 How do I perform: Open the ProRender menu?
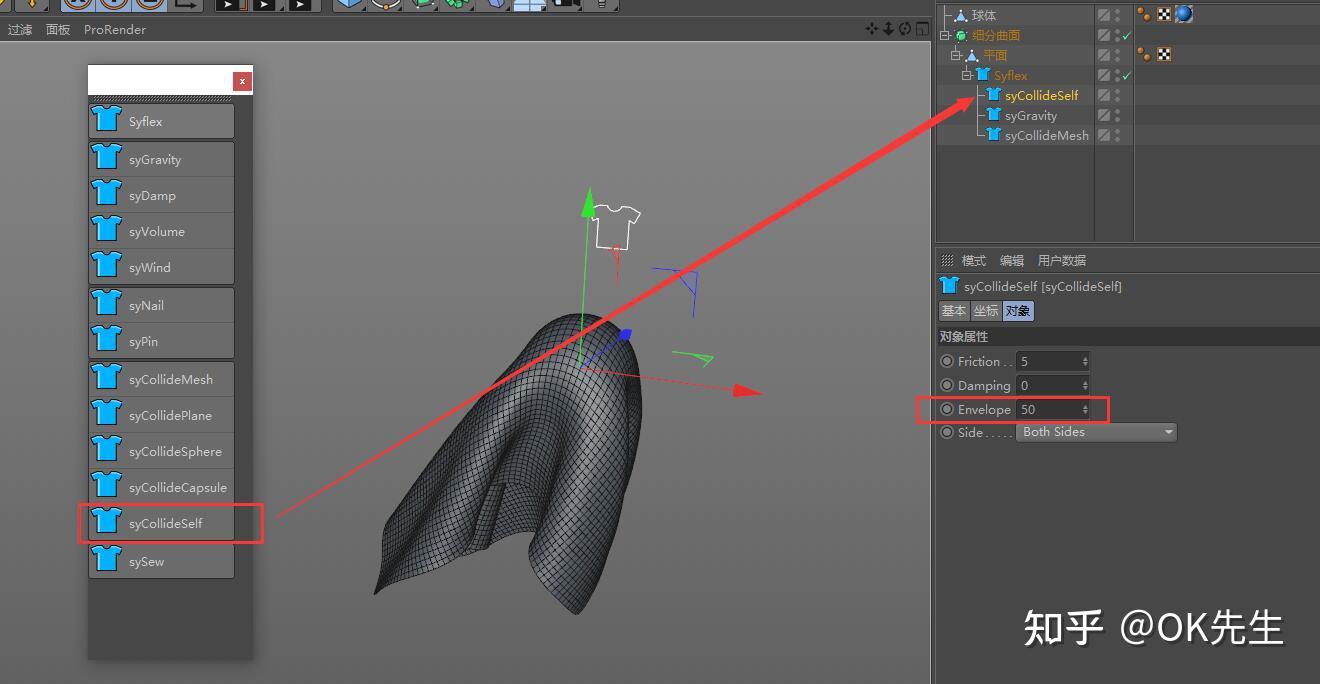pos(114,29)
